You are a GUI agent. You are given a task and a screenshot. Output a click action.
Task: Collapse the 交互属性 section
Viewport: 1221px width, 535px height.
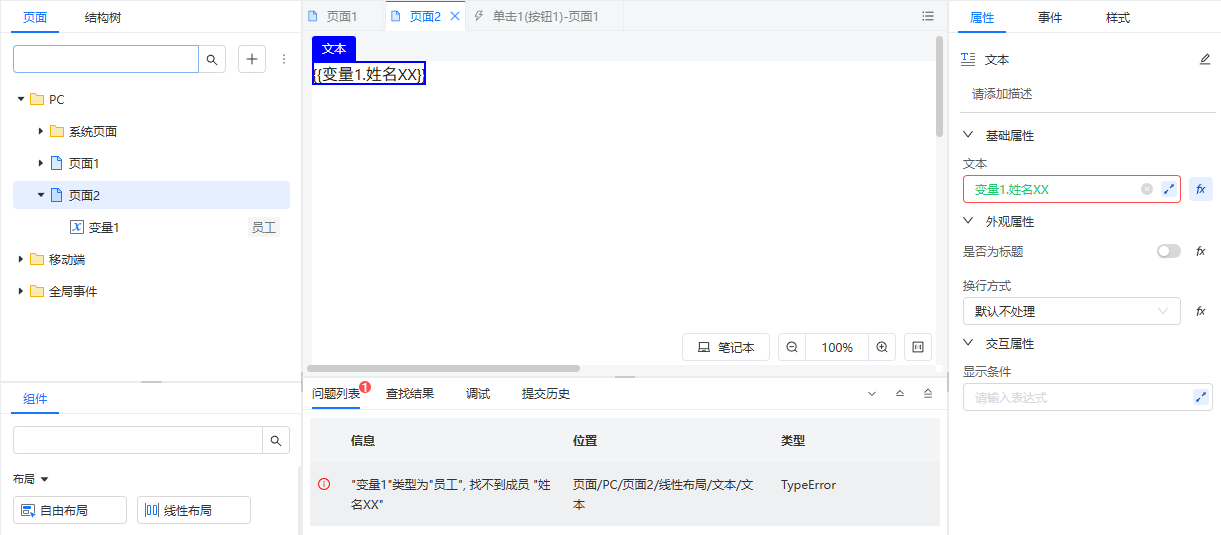click(x=968, y=343)
